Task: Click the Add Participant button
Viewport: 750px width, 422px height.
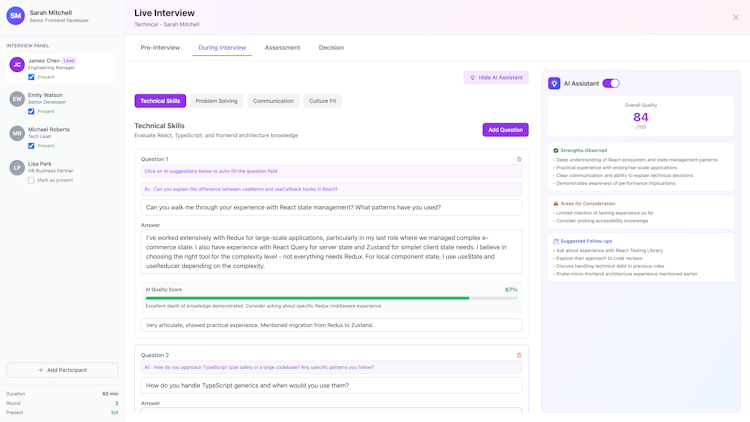Action: tap(62, 370)
